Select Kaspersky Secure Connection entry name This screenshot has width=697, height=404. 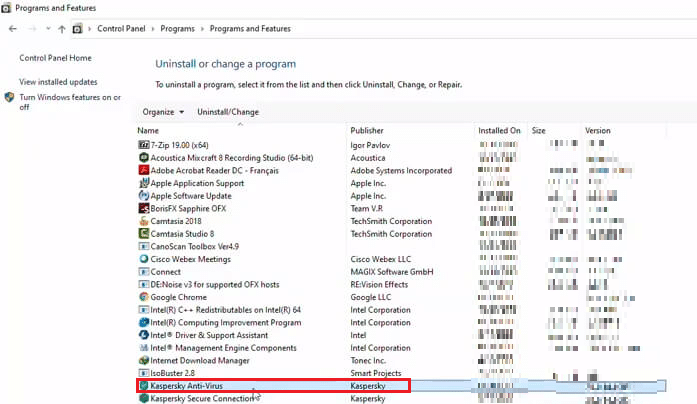pos(202,398)
